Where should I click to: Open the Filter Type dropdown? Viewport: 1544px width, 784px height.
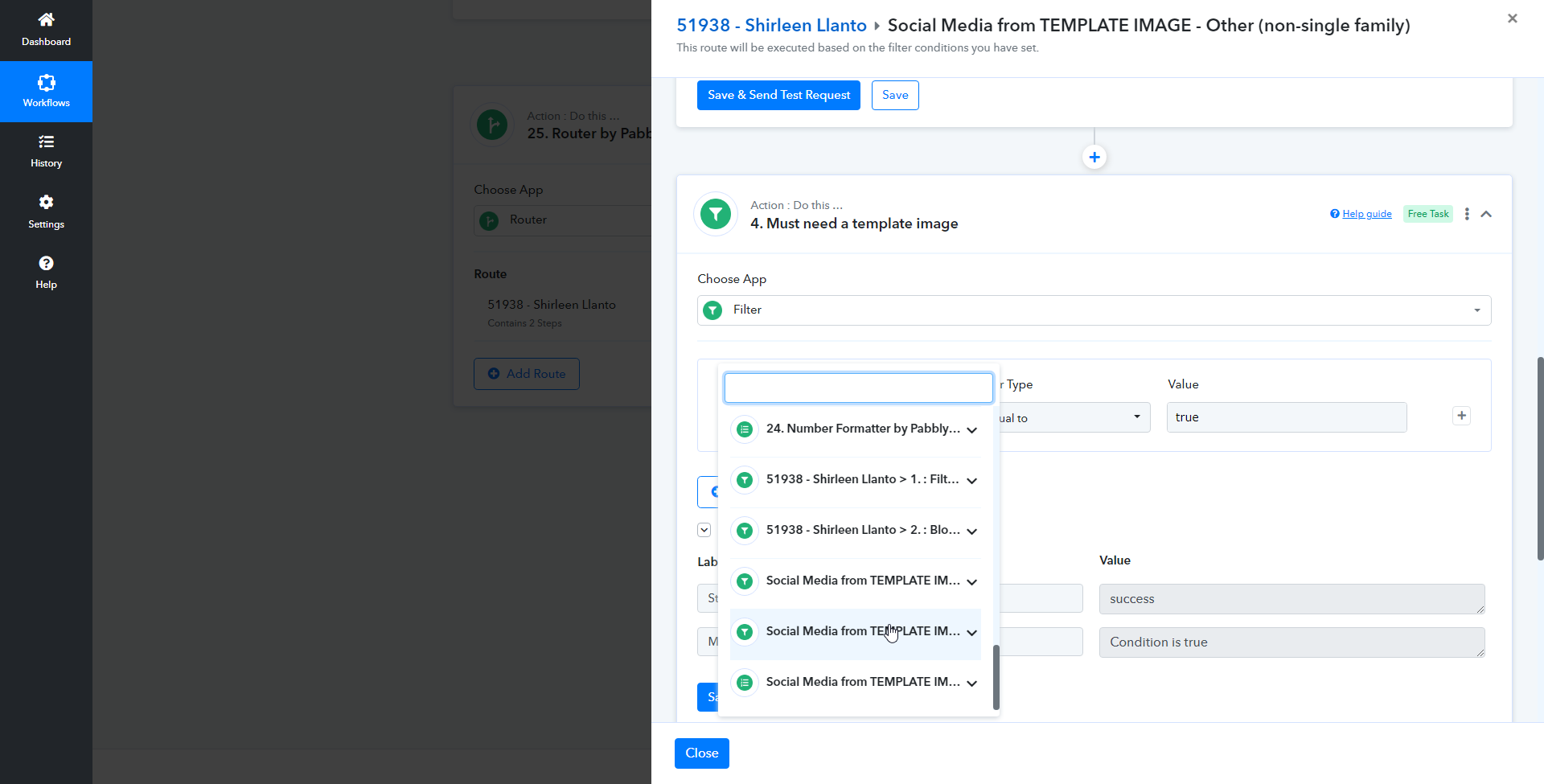pyautogui.click(x=1074, y=417)
